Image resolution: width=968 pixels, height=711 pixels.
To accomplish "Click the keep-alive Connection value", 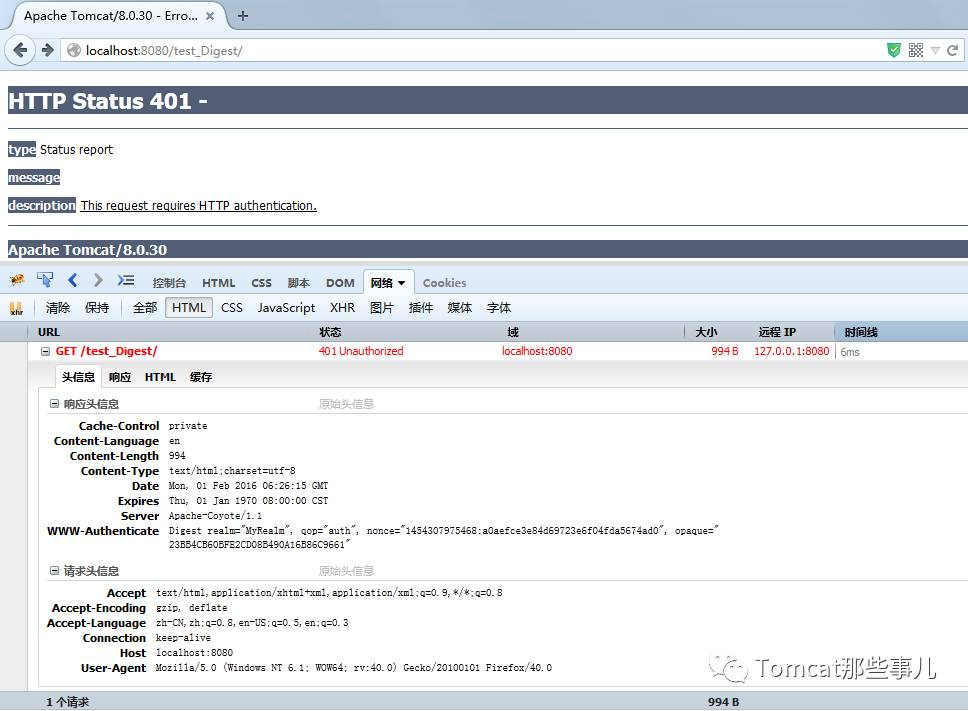I will coord(183,638).
